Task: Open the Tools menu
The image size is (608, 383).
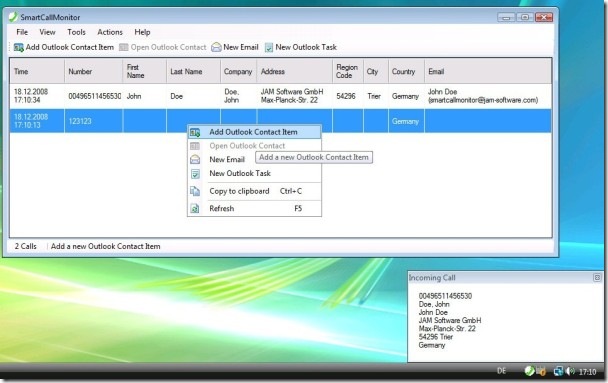Action: (76, 32)
